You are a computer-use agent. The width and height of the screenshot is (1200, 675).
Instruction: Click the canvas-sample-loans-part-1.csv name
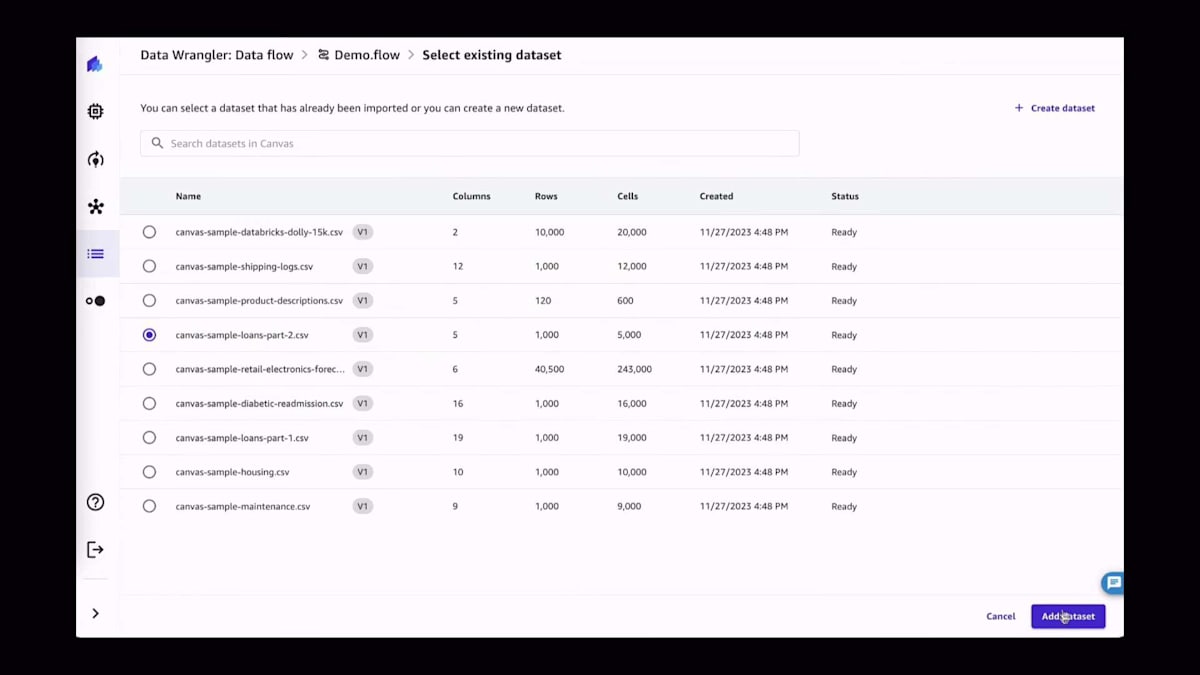coord(242,437)
